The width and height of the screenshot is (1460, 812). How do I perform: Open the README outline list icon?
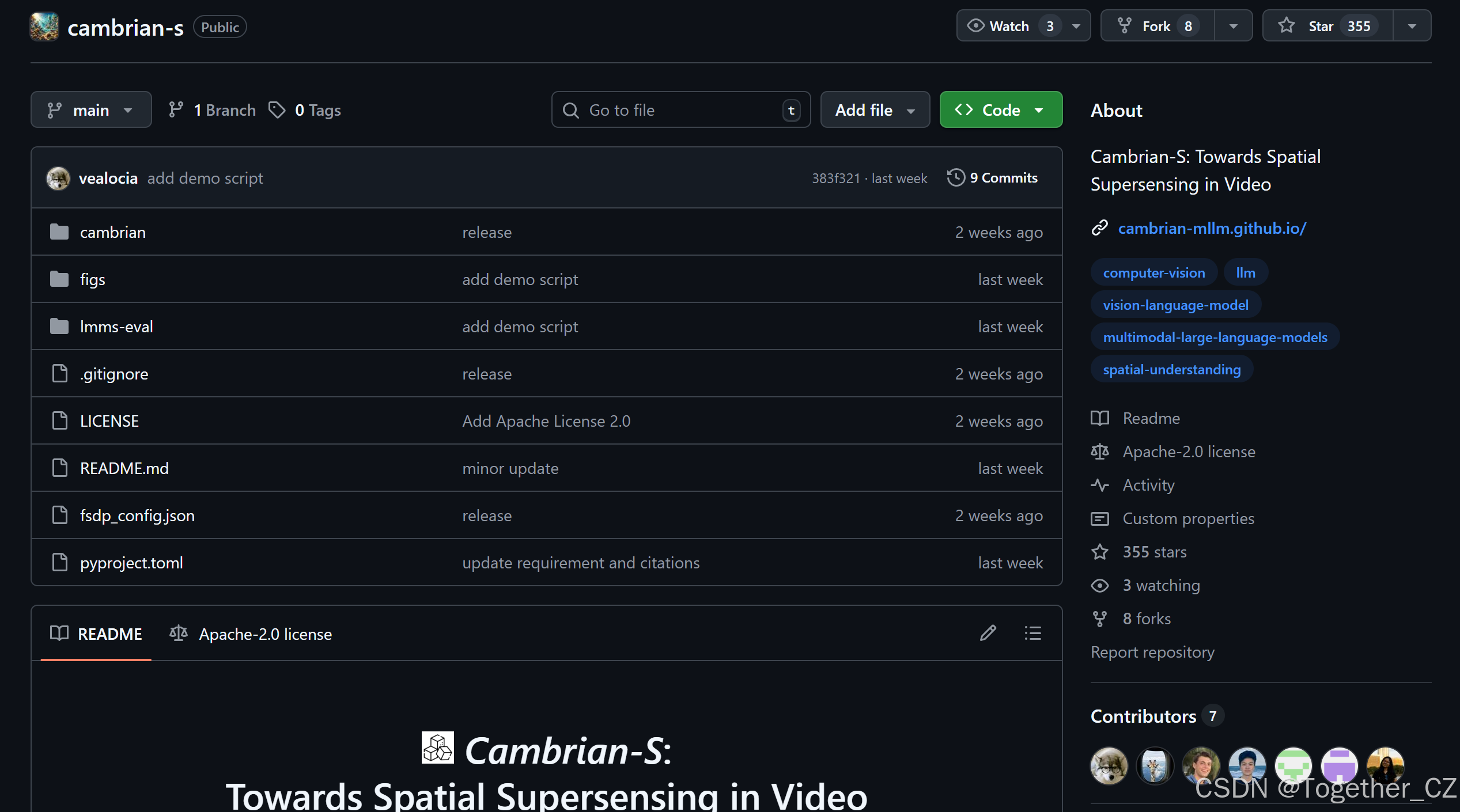point(1032,633)
